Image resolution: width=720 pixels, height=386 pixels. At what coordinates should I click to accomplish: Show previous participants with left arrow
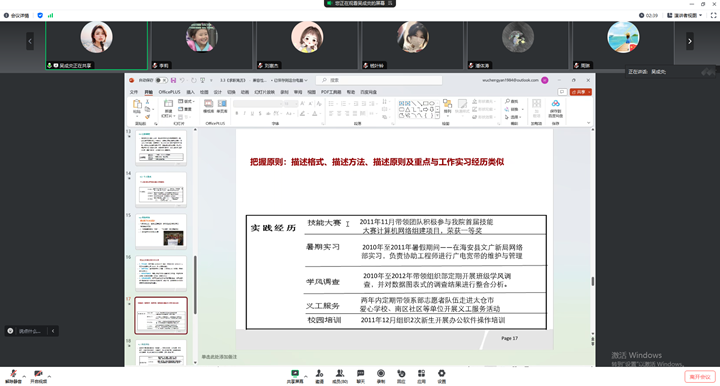30,41
